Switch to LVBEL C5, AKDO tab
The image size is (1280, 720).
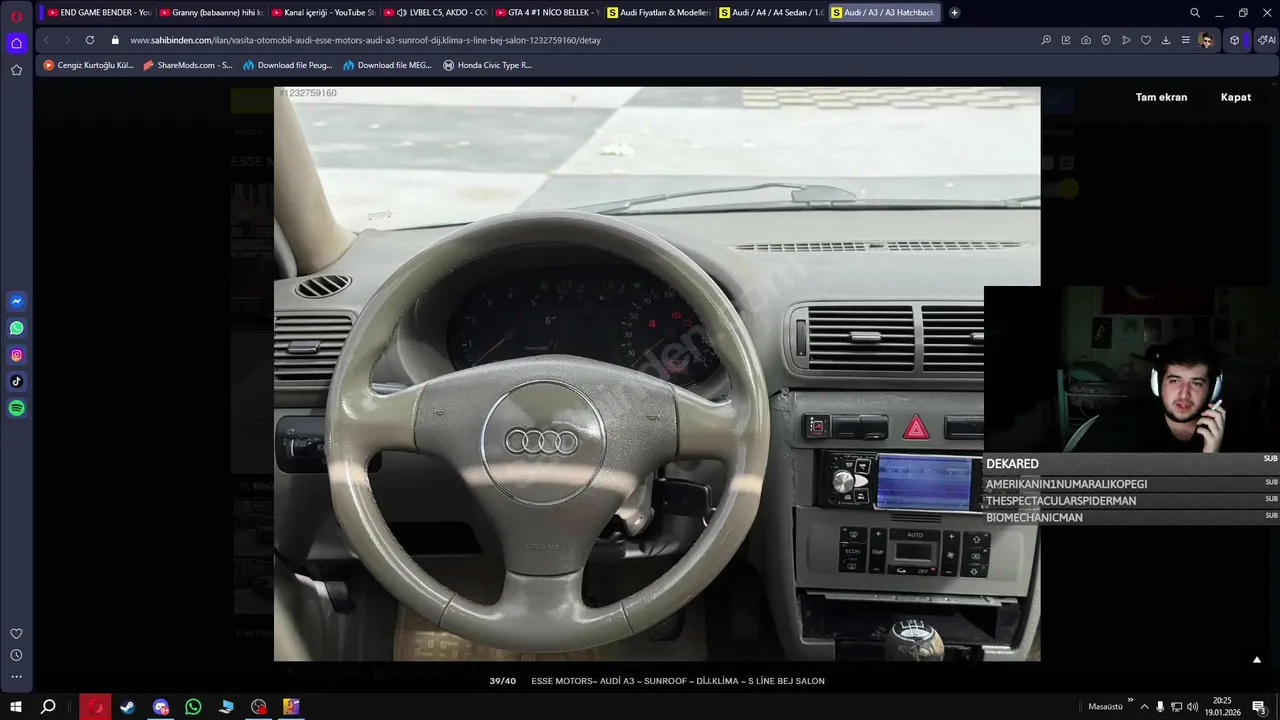pyautogui.click(x=434, y=13)
